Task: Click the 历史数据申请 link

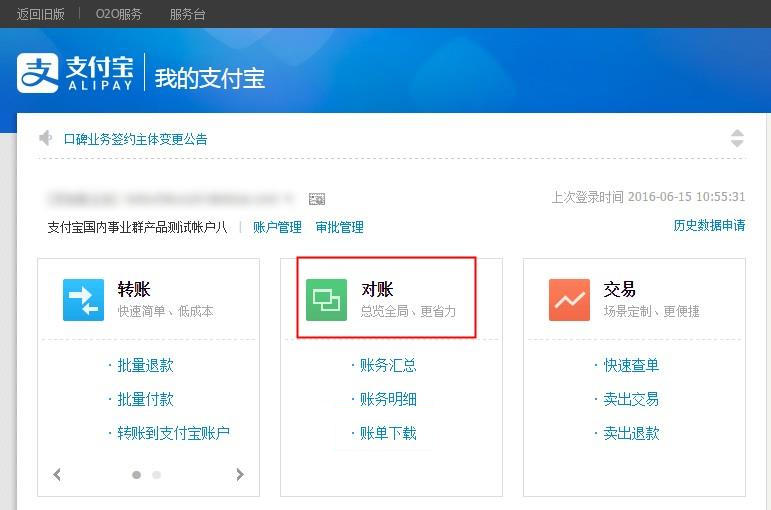Action: [x=709, y=225]
